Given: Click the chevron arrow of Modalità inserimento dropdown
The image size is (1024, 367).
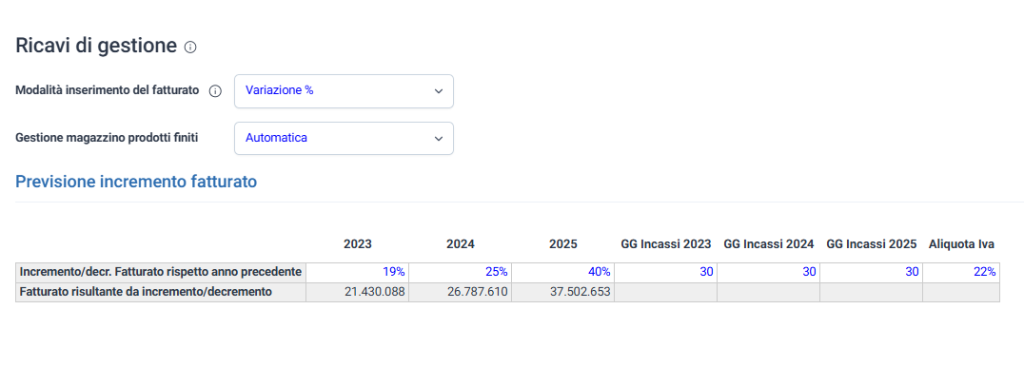Looking at the screenshot, I should (x=438, y=91).
